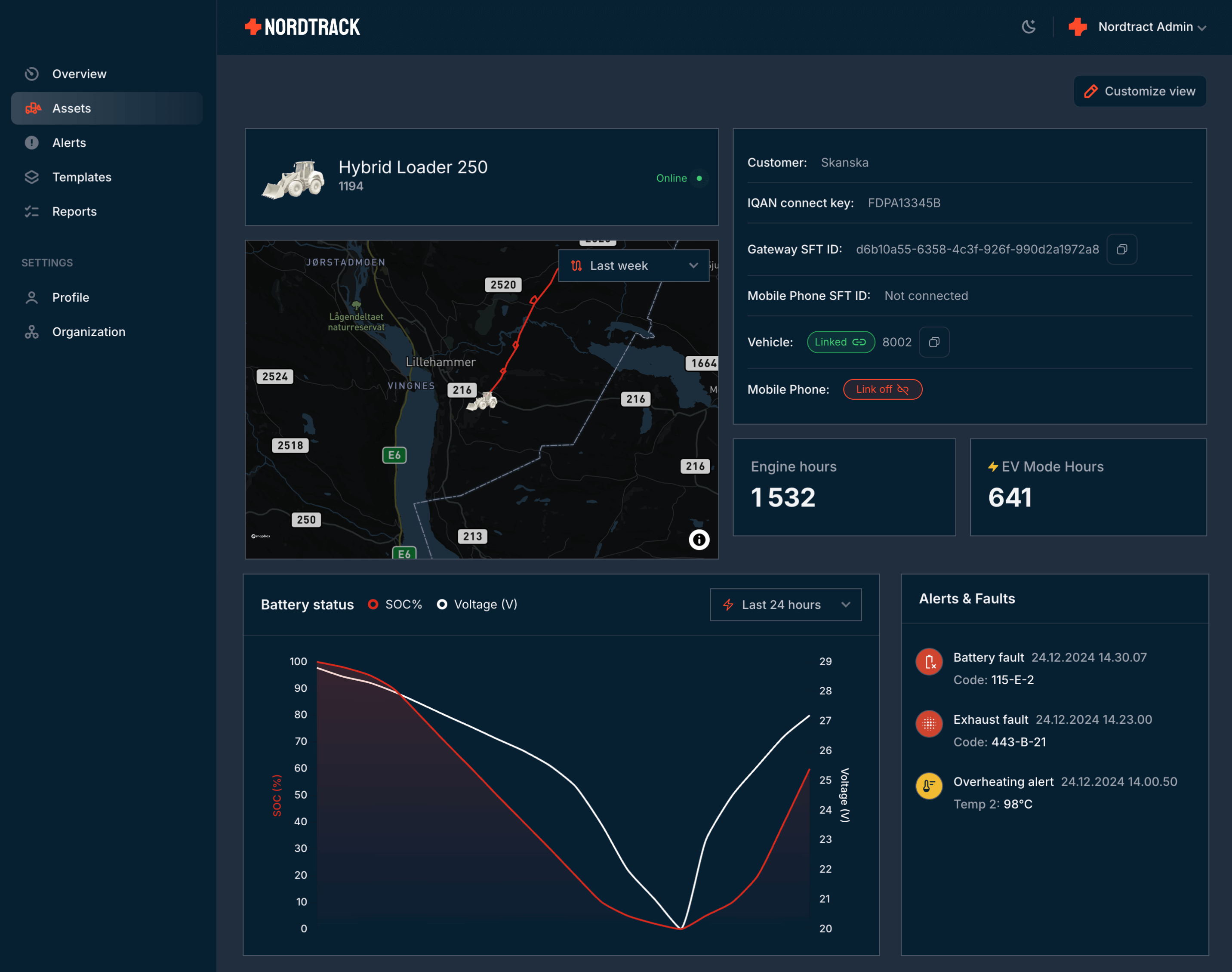This screenshot has width=1232, height=972.
Task: Copy the vehicle number 8002
Action: [x=934, y=342]
